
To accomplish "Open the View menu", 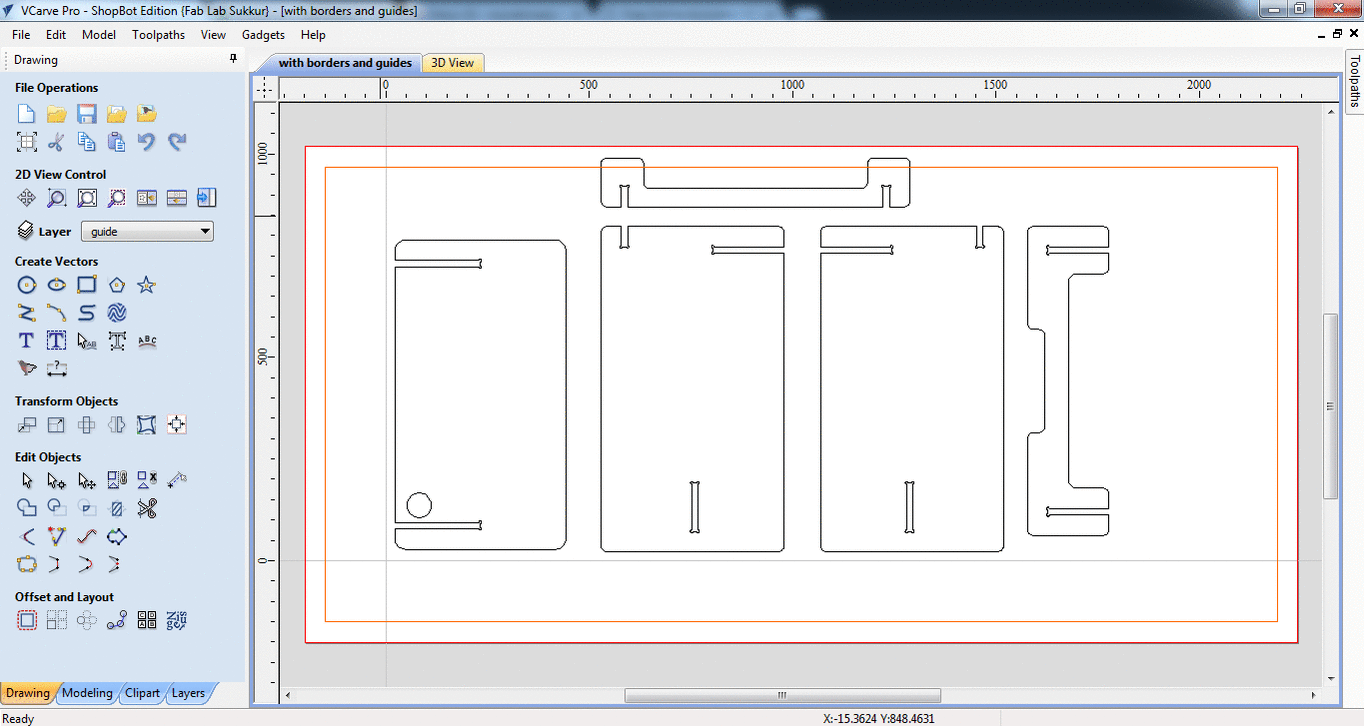I will (213, 34).
